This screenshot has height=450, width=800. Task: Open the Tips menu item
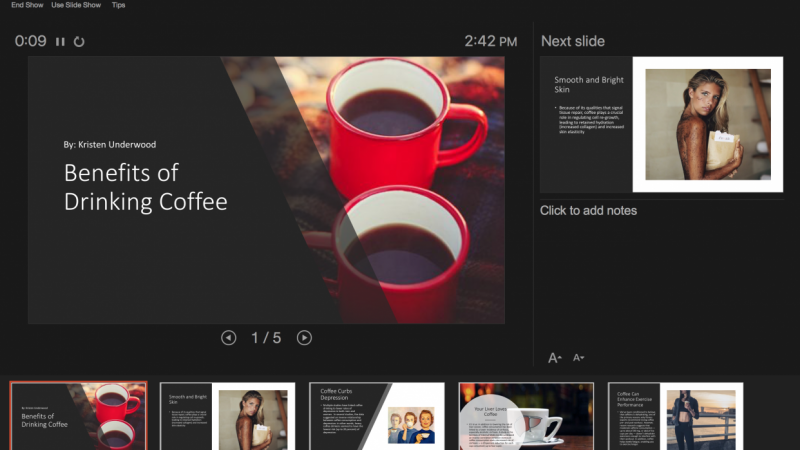118,5
